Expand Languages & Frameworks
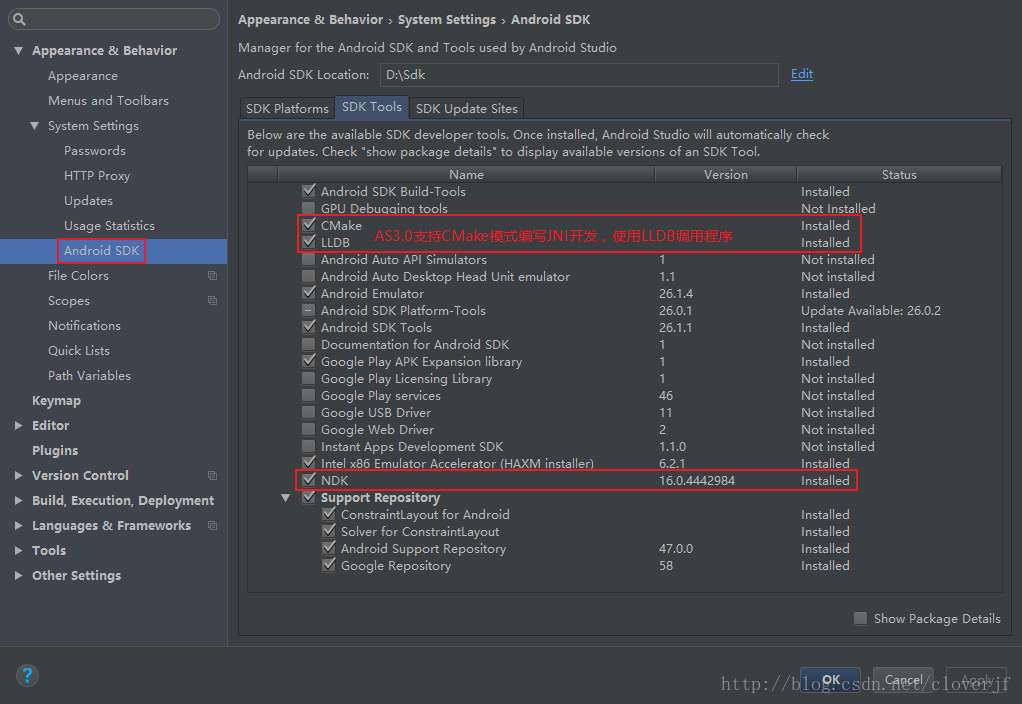 pos(18,525)
